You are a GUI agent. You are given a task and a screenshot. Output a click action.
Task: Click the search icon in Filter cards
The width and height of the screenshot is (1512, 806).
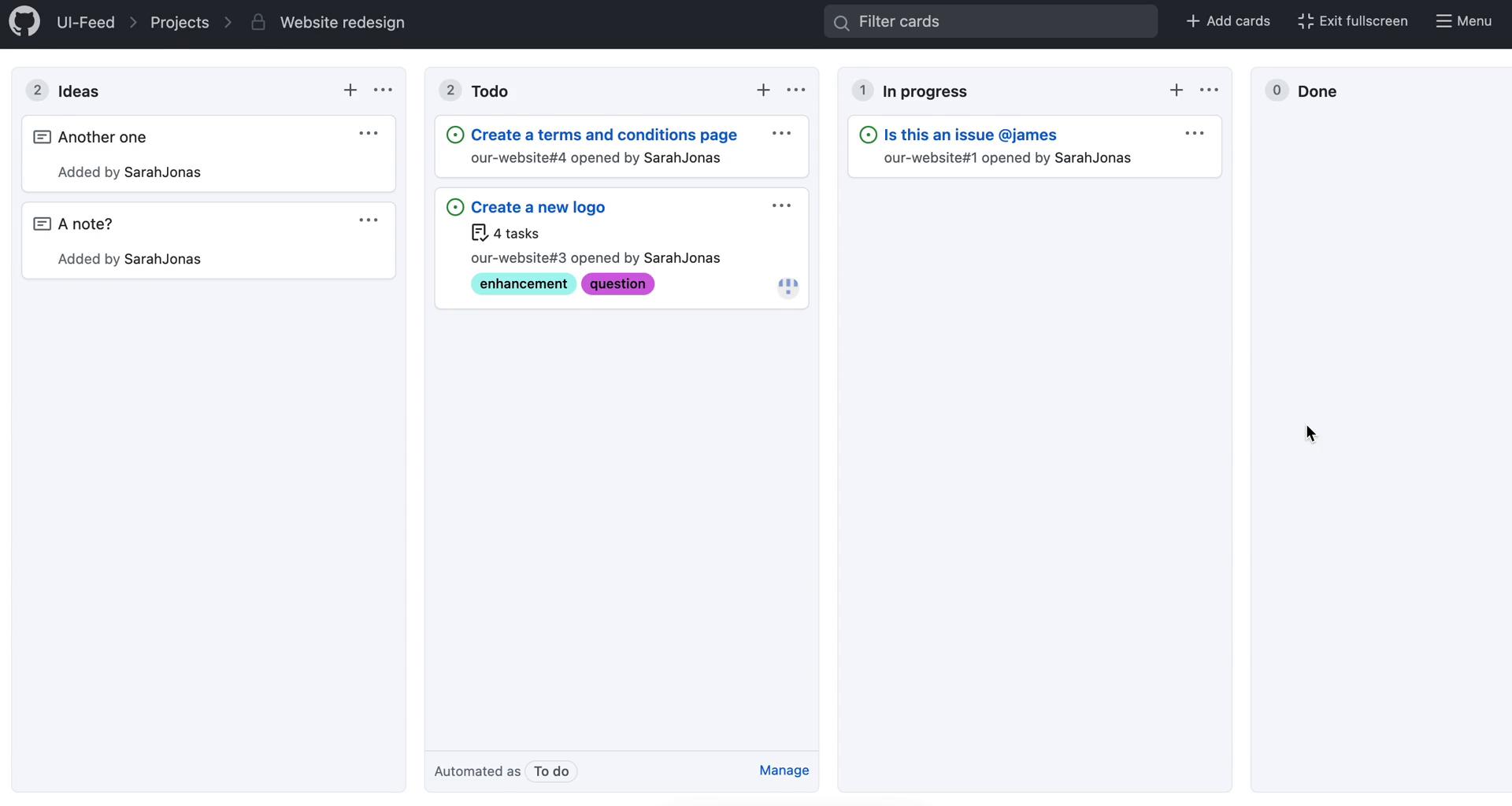841,22
